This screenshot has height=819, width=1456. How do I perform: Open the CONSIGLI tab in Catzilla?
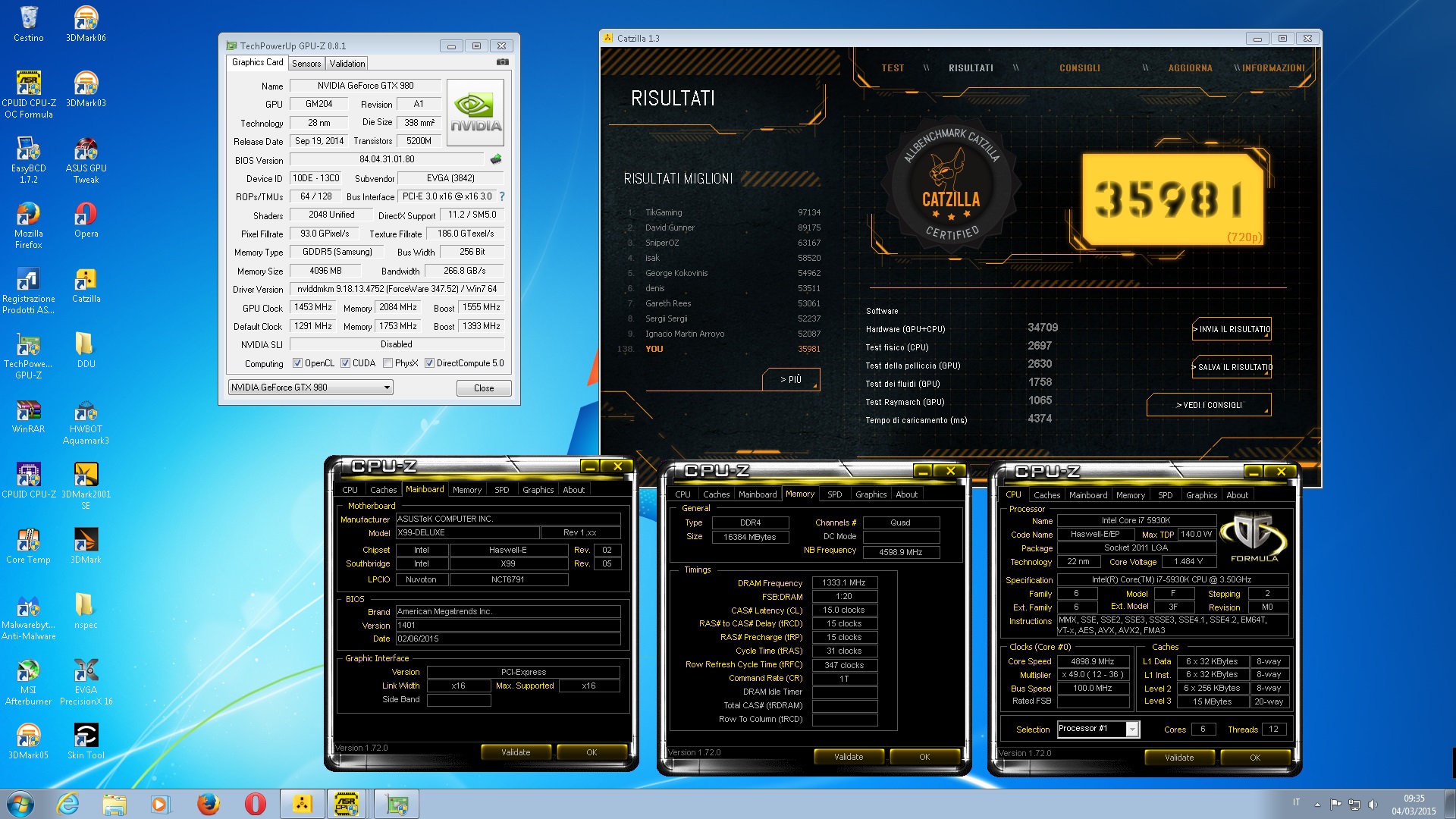point(1079,68)
